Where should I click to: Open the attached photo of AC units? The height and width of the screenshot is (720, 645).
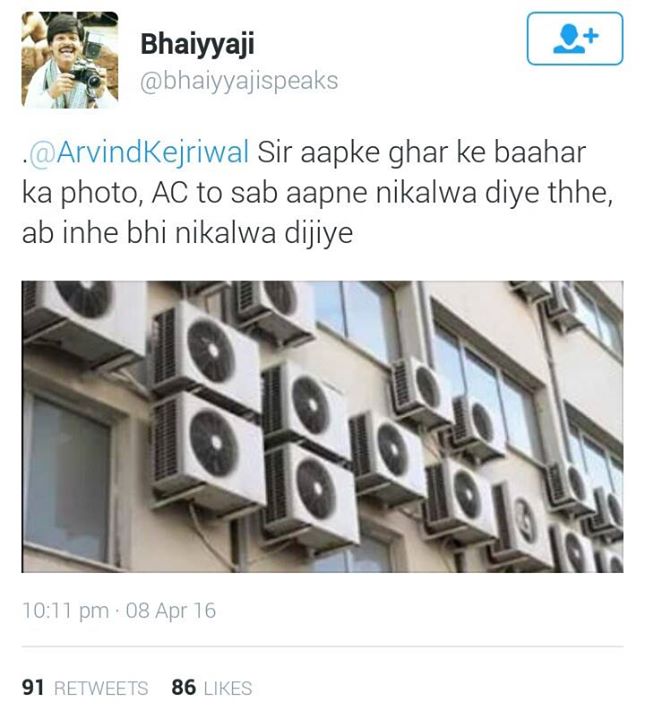[x=322, y=427]
